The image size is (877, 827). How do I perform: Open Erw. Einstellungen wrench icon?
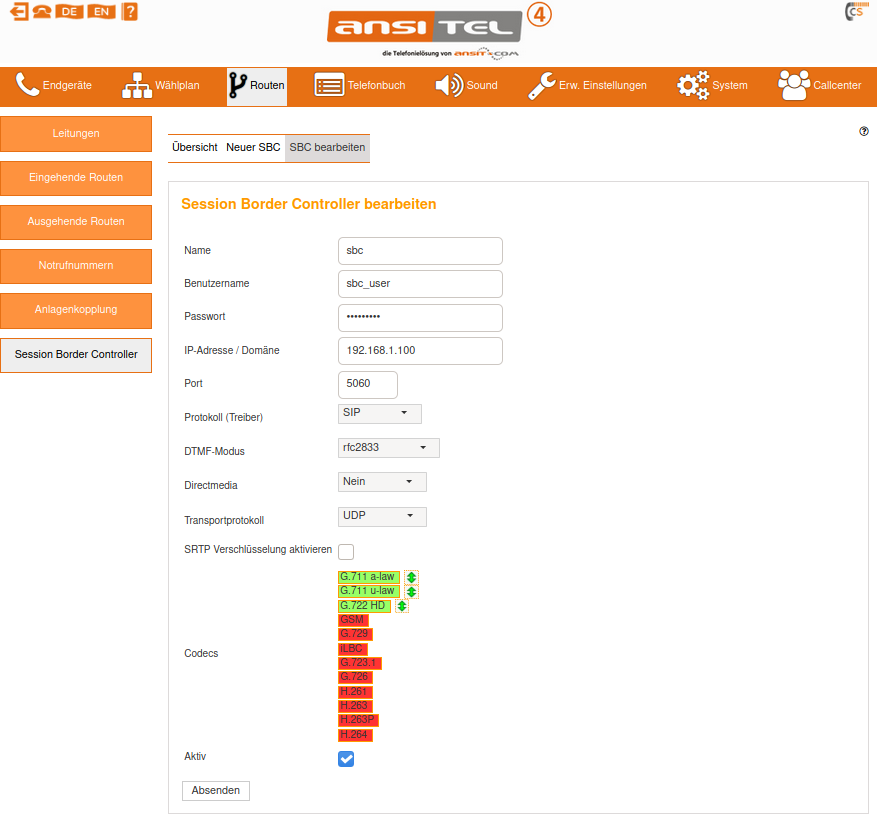click(x=541, y=86)
